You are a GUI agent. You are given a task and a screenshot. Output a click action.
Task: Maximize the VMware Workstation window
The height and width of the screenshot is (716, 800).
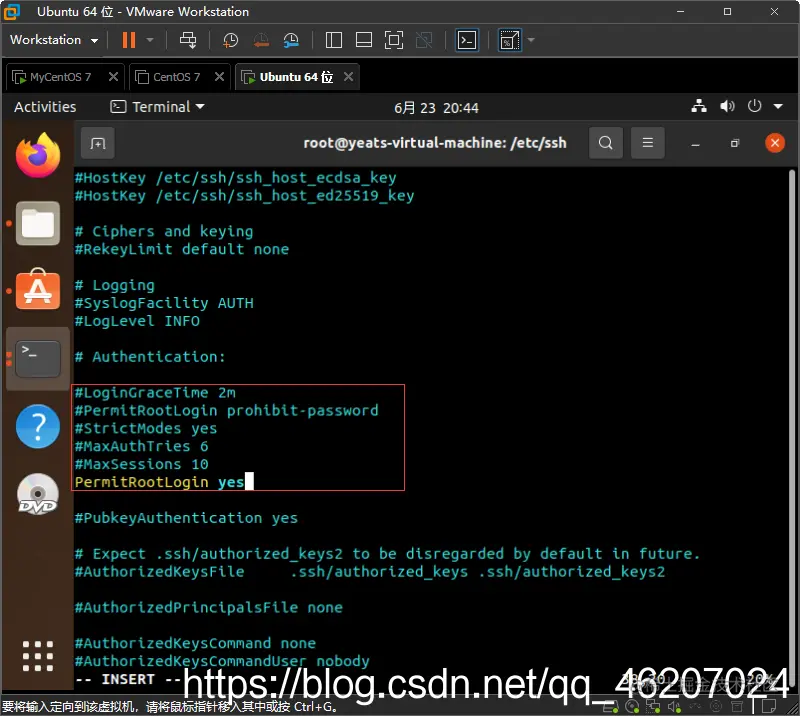pos(728,11)
